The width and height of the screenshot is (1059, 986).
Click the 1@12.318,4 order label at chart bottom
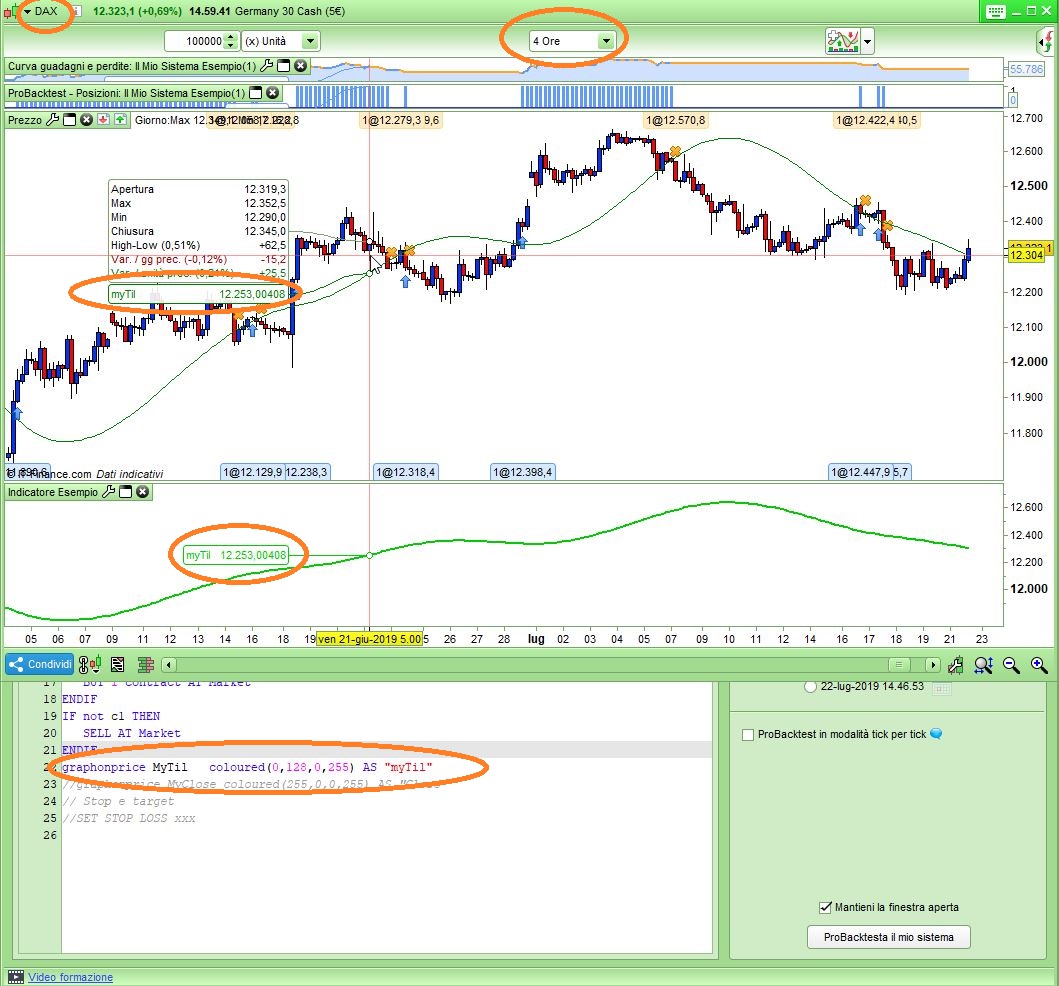(405, 472)
